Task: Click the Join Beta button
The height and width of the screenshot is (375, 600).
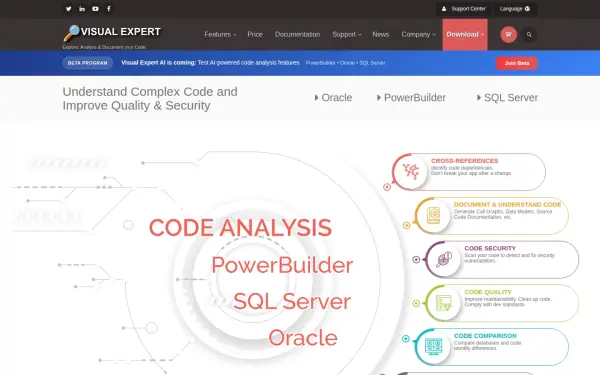Action: [x=517, y=63]
